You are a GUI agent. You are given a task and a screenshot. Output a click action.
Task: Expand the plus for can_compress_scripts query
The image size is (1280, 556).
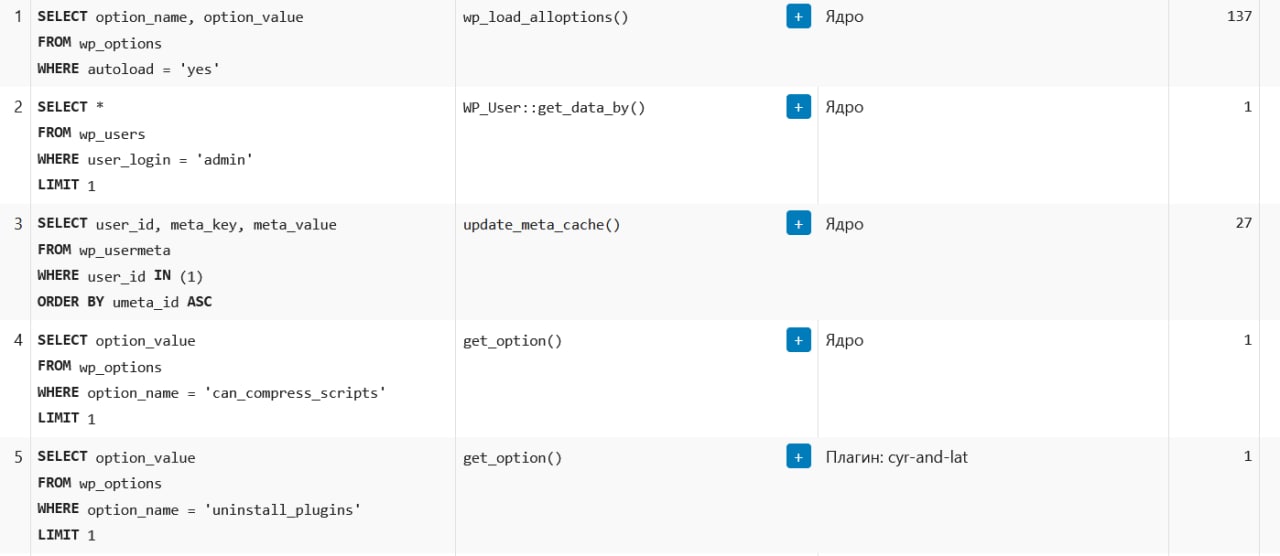[798, 340]
